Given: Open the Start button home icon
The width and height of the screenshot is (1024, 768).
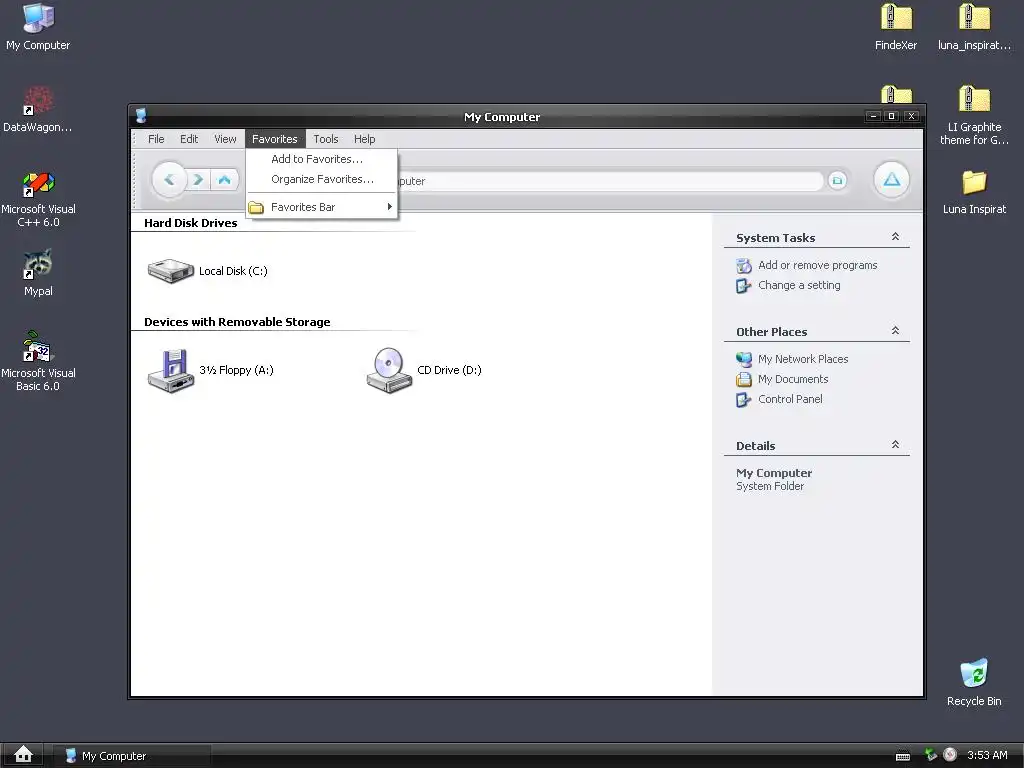Looking at the screenshot, I should (x=24, y=755).
